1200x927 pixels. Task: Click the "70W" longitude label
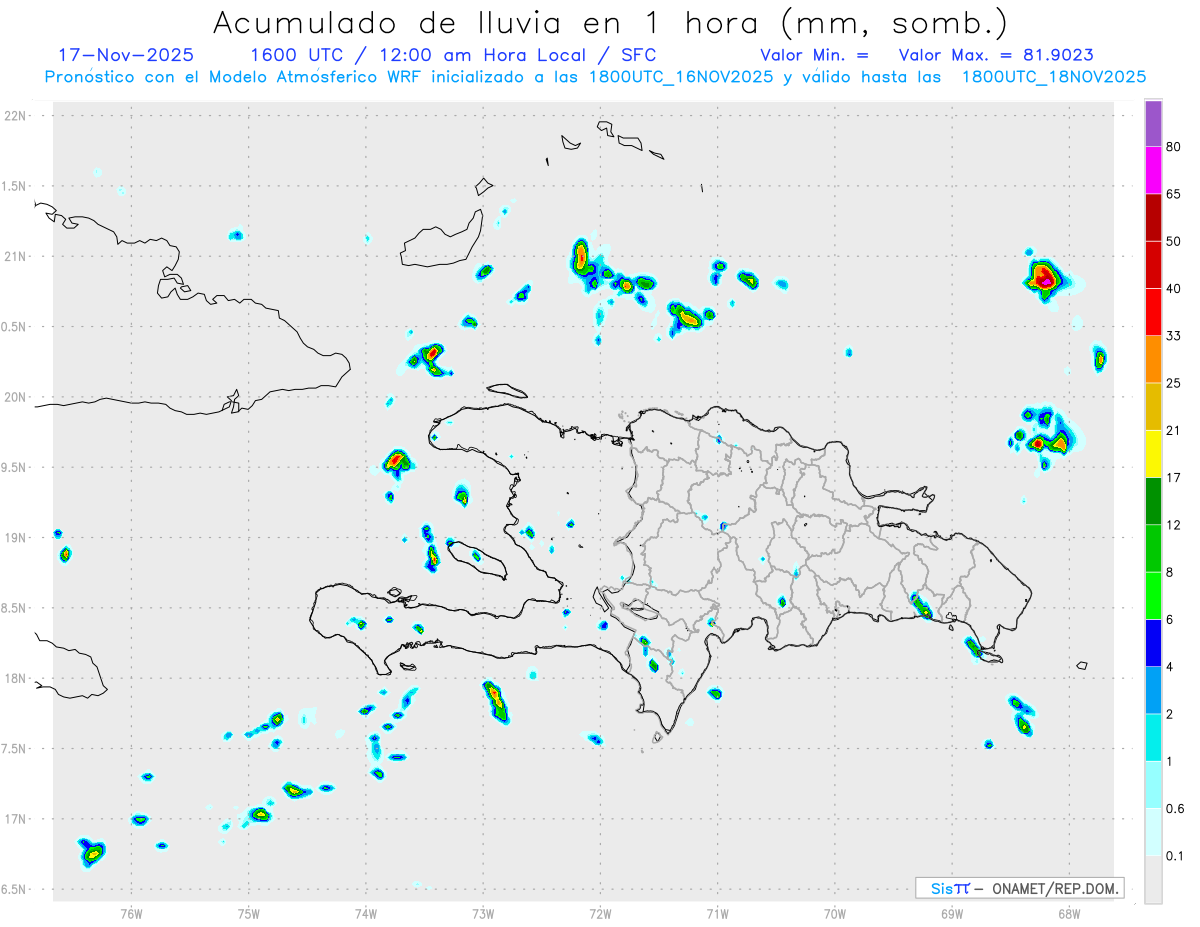835,913
